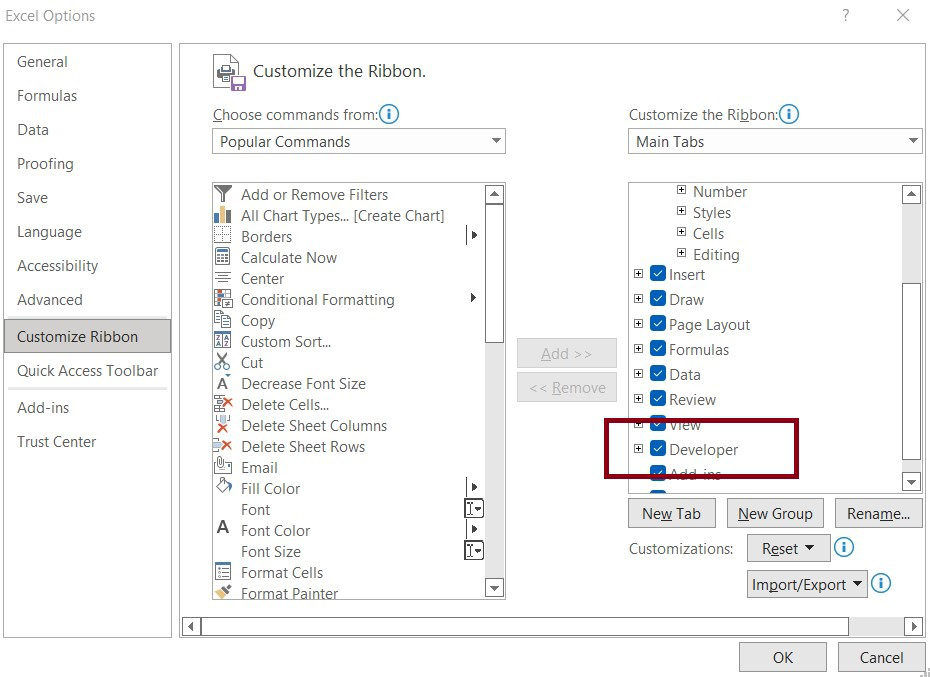Open Quick Access Toolbar category
The image size is (930, 677).
point(87,371)
